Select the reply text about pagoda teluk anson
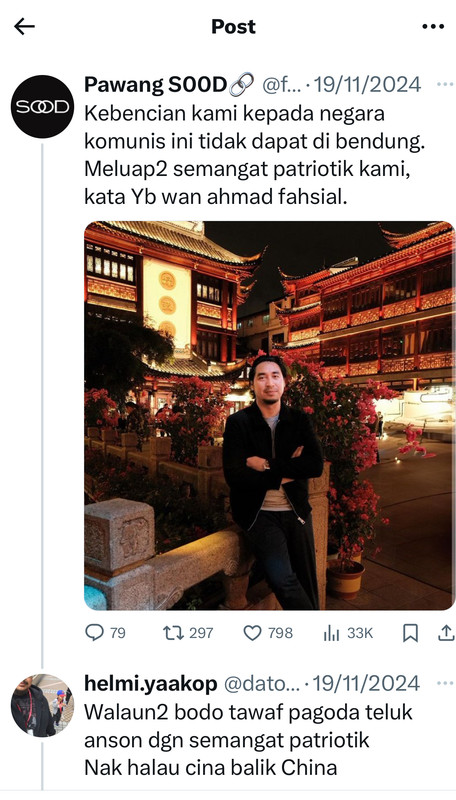This screenshot has width=456, height=800. [248, 740]
